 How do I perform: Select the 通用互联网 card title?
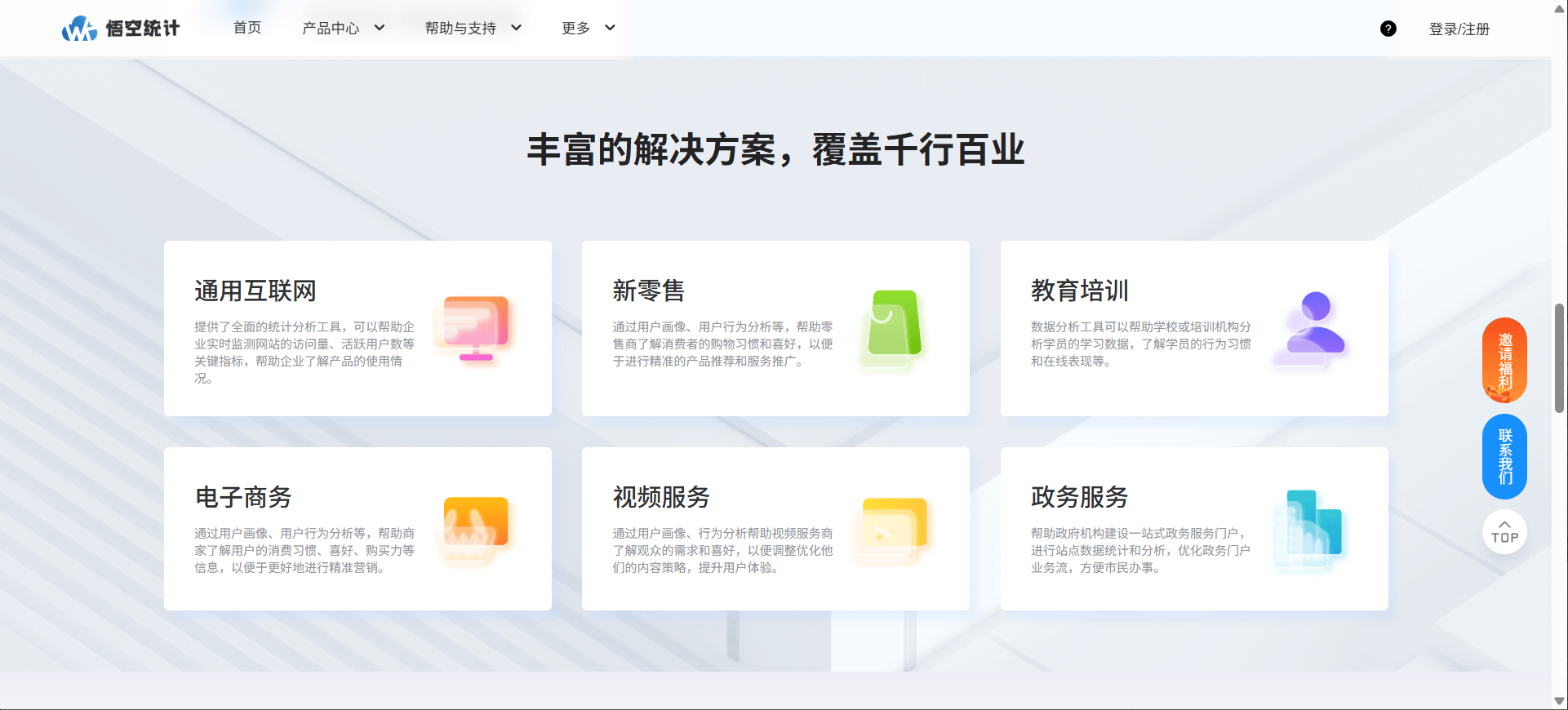pyautogui.click(x=255, y=291)
